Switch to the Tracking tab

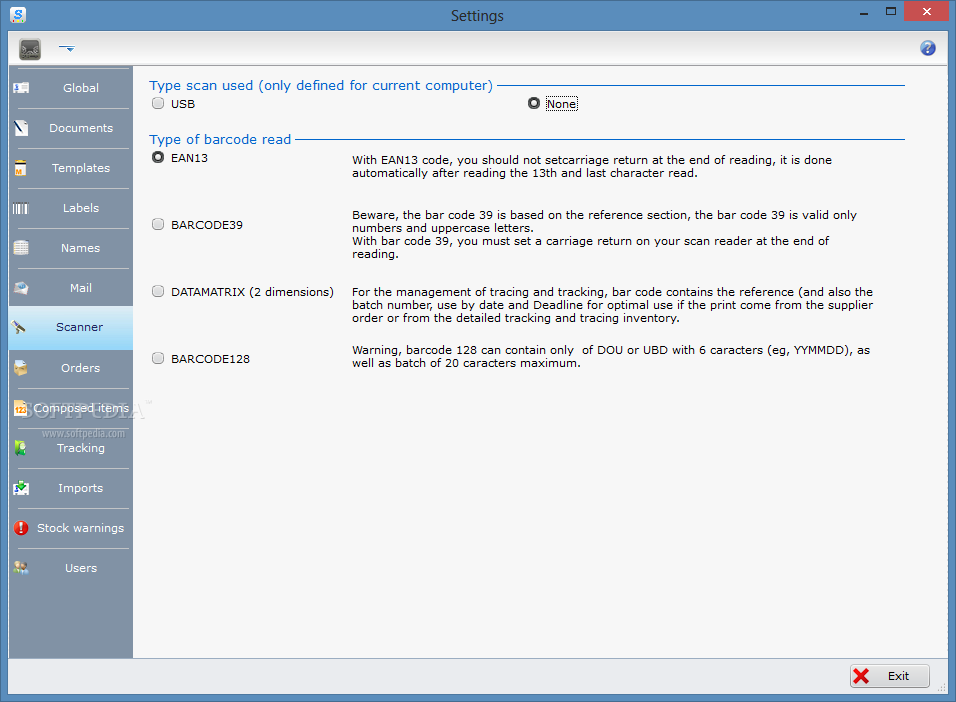[71, 448]
